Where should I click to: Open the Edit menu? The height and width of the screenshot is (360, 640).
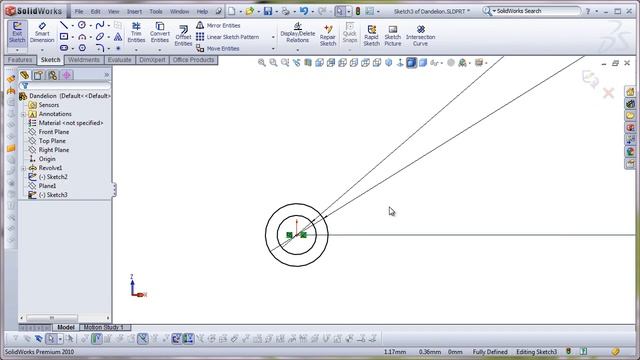[x=96, y=11]
